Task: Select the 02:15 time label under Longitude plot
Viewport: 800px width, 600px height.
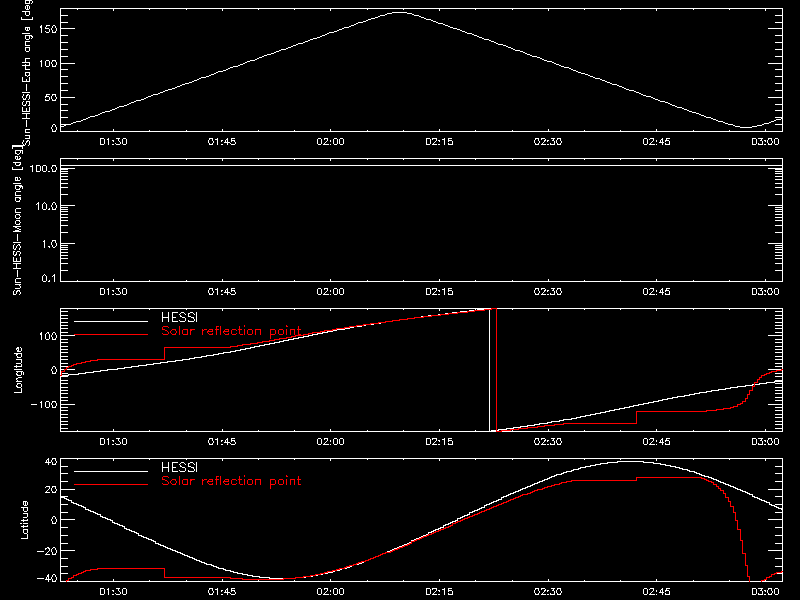Action: click(439, 441)
